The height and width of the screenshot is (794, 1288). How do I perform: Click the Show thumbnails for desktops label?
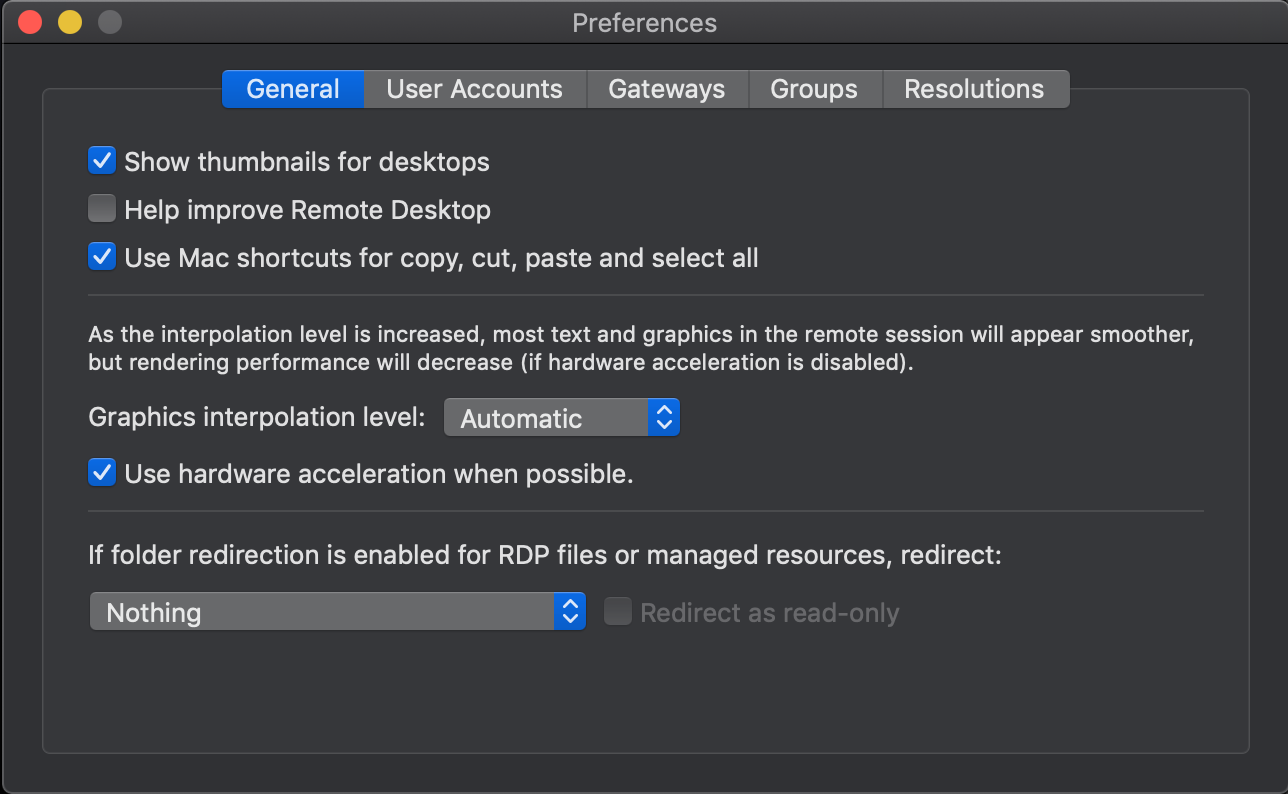click(x=306, y=161)
